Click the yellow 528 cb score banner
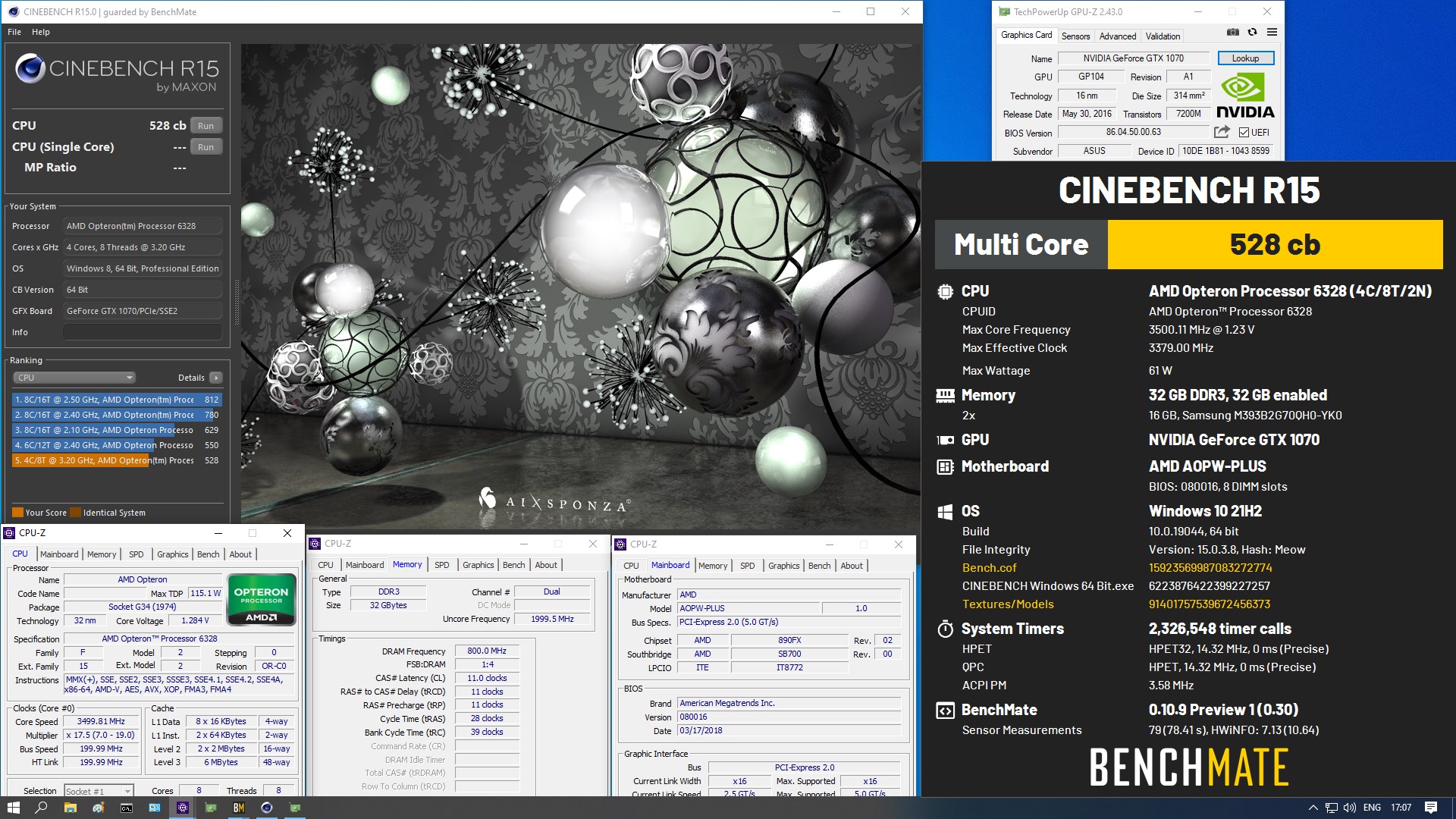Image resolution: width=1456 pixels, height=819 pixels. (1275, 245)
